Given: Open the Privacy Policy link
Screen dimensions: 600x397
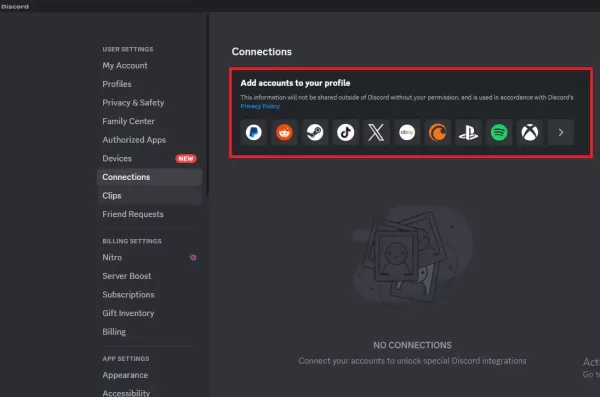Looking at the screenshot, I should pyautogui.click(x=260, y=106).
